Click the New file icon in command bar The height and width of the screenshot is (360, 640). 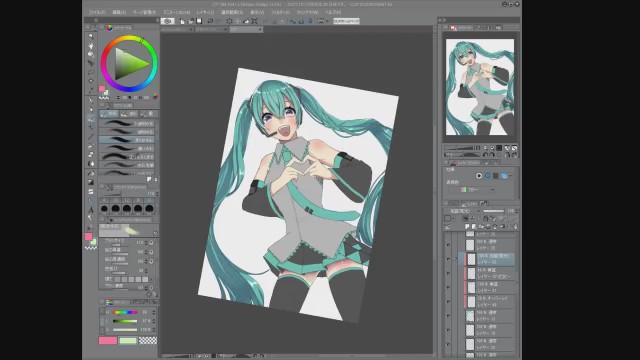point(182,21)
